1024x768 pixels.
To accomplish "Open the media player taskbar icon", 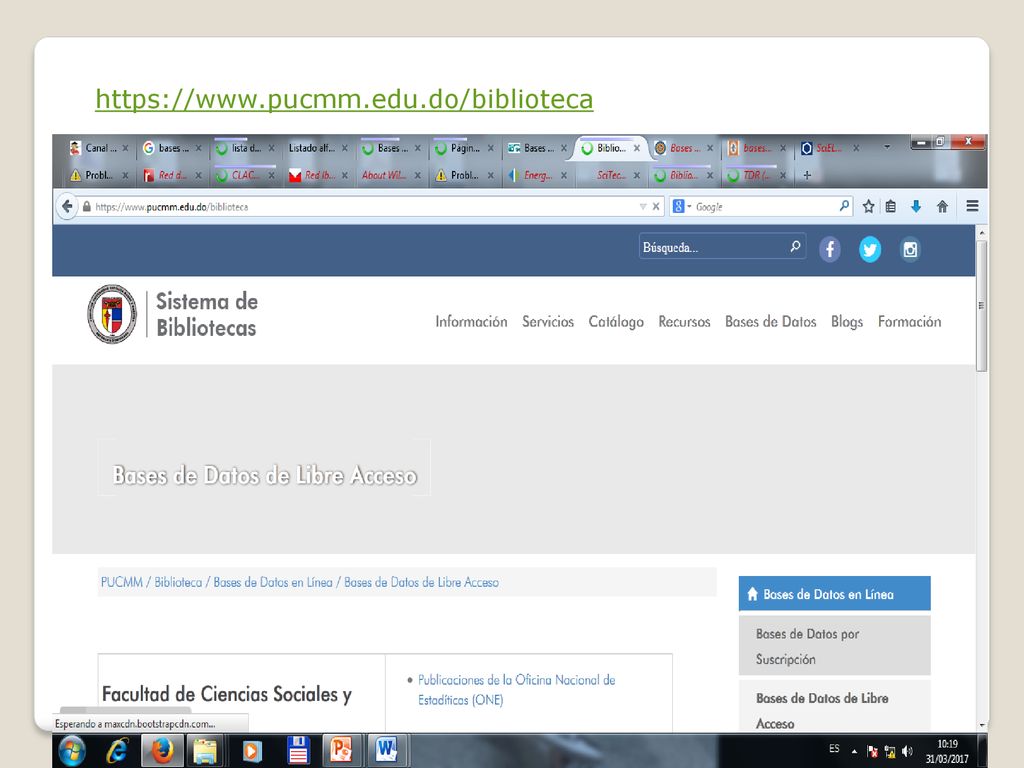I will click(251, 751).
